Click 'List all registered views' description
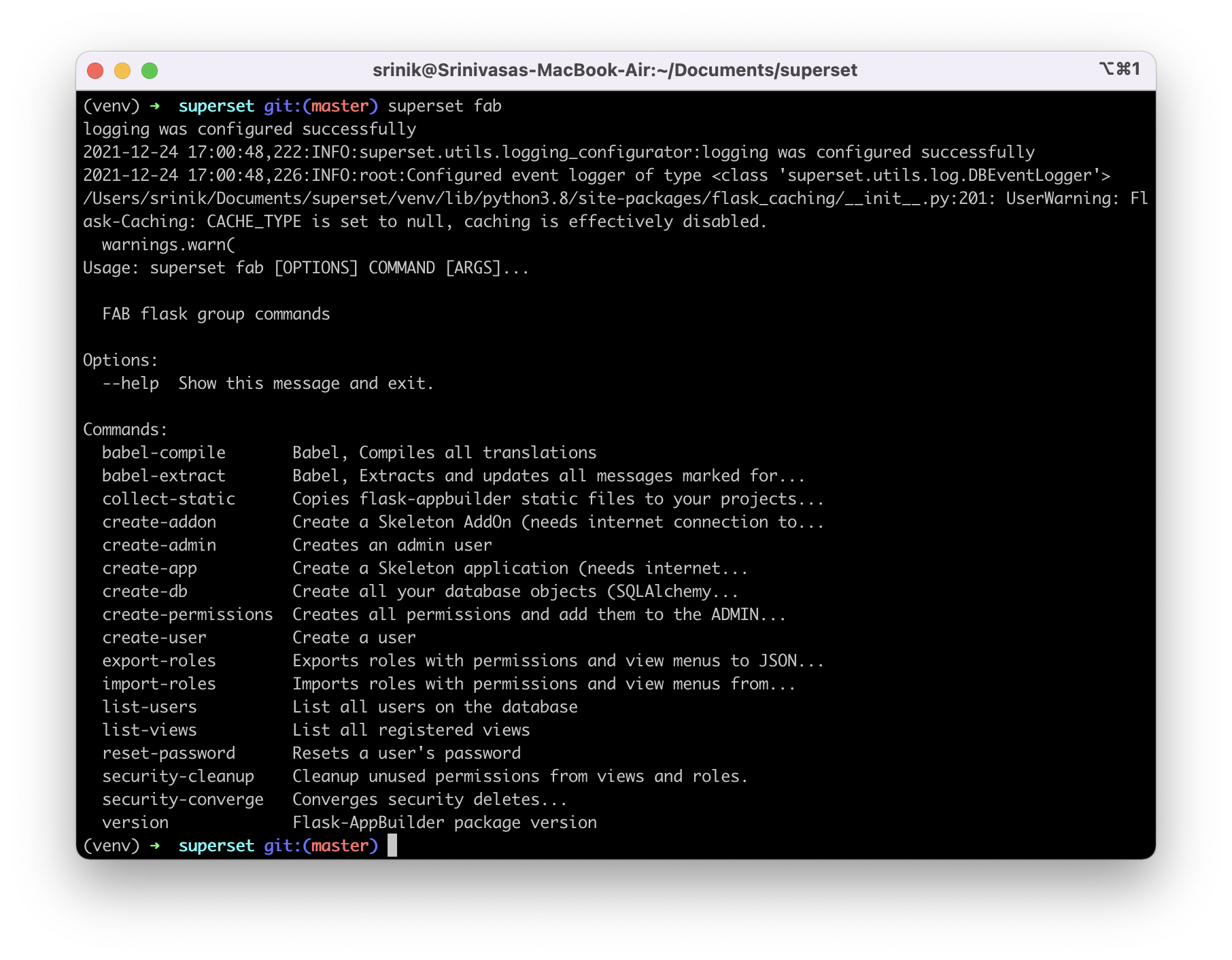 coord(411,730)
